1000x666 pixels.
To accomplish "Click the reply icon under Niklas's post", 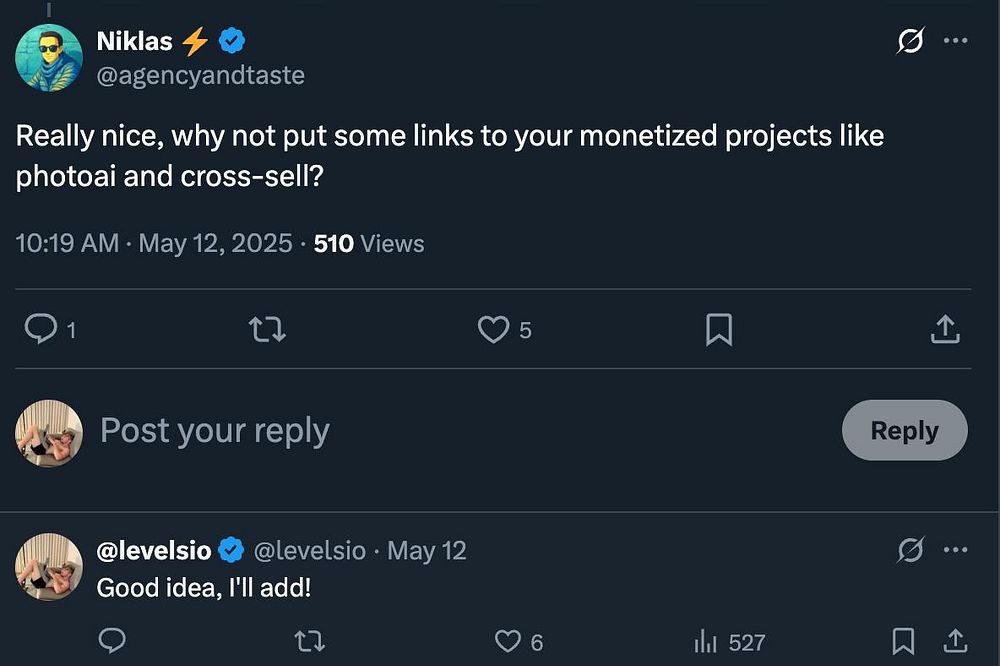I will (x=41, y=329).
